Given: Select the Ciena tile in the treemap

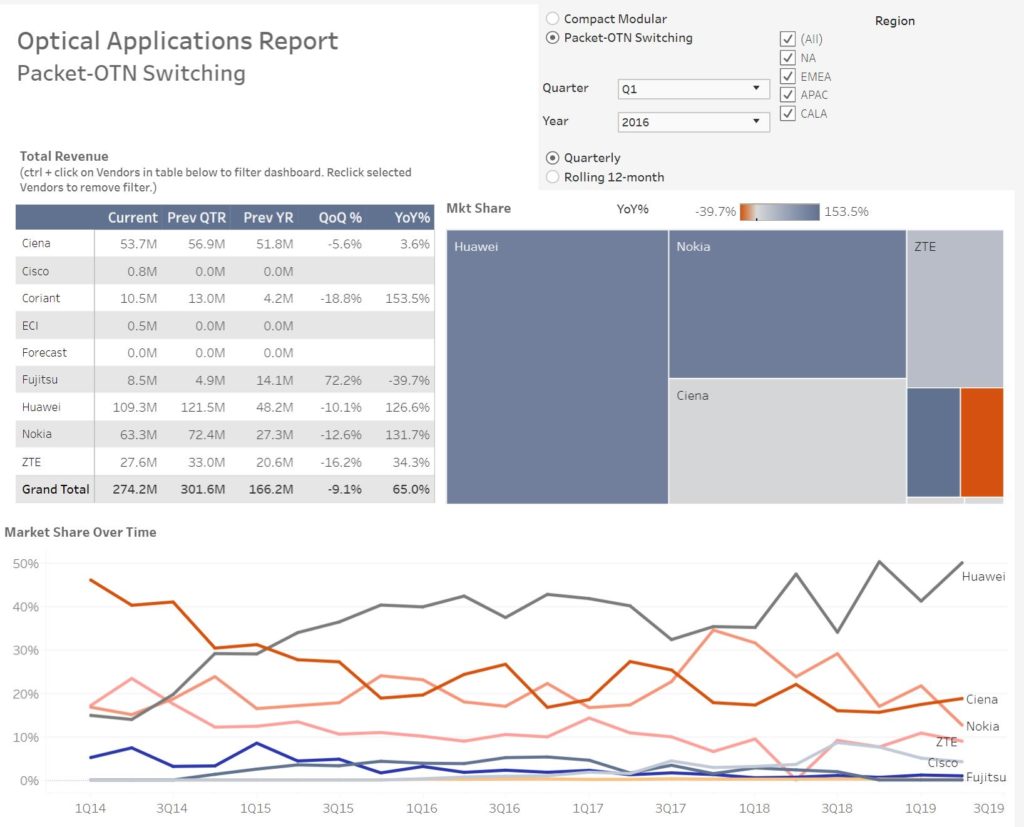Looking at the screenshot, I should point(788,441).
